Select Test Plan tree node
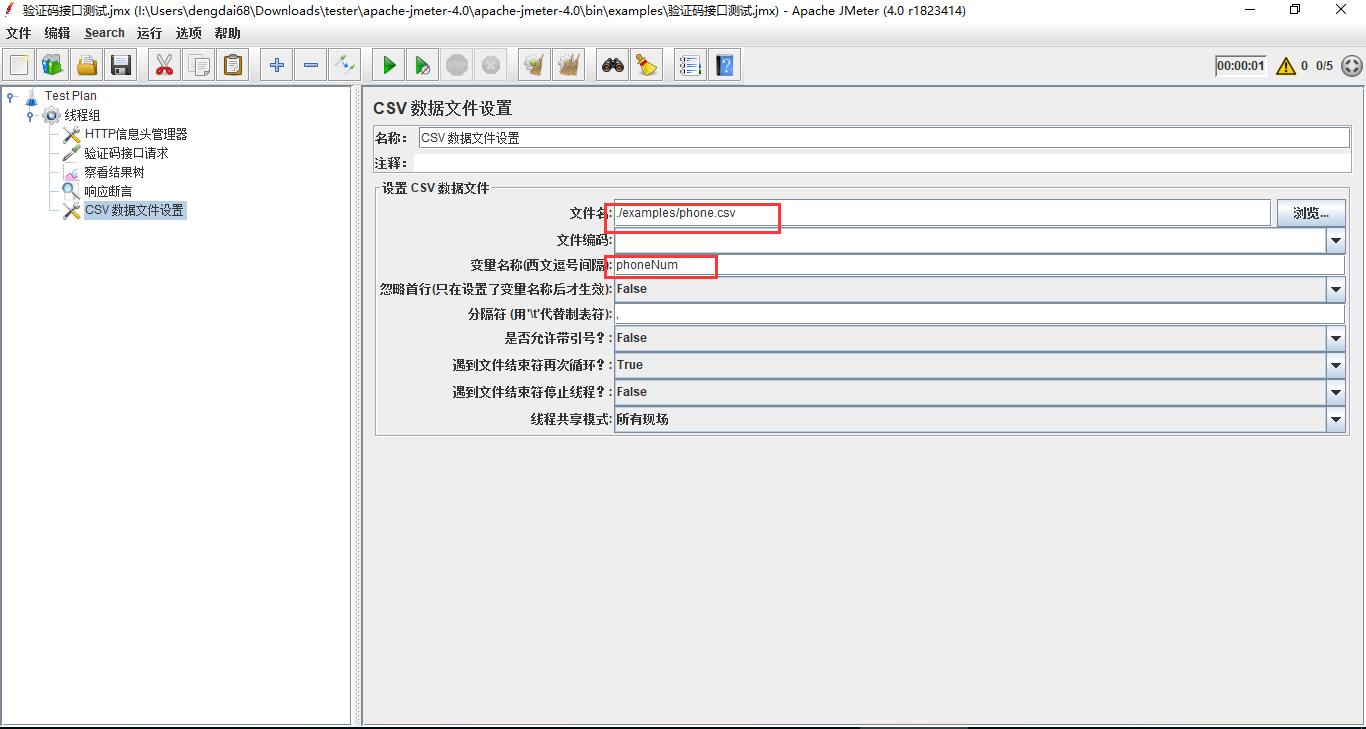 tap(70, 96)
